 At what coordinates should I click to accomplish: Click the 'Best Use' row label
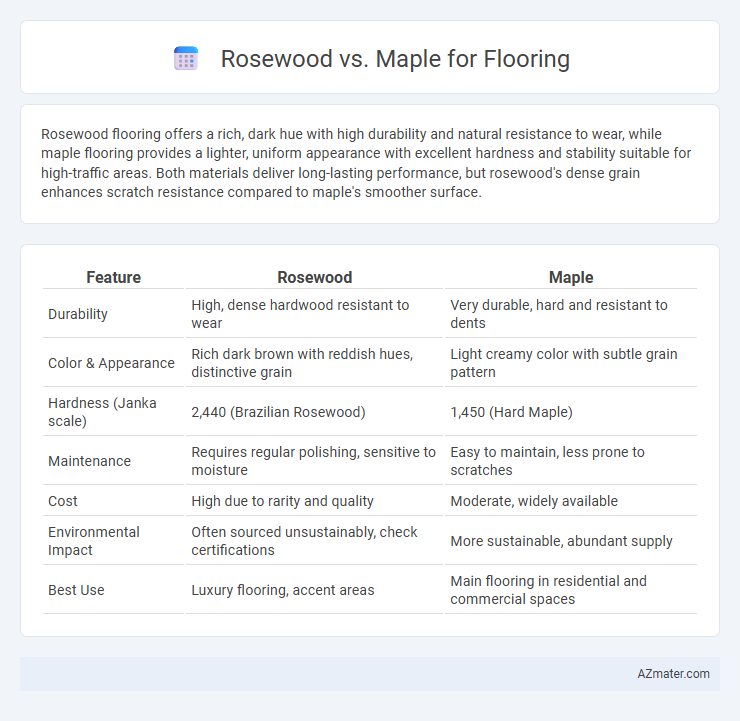point(76,590)
